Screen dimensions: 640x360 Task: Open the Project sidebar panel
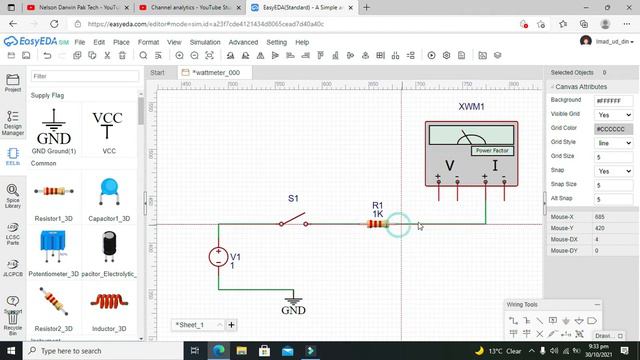coord(13,83)
